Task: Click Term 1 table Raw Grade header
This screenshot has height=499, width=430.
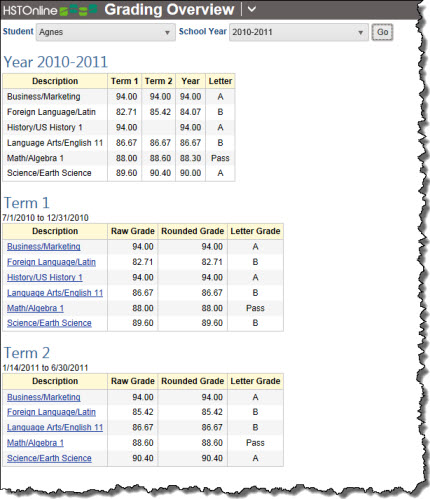Action: pos(133,231)
